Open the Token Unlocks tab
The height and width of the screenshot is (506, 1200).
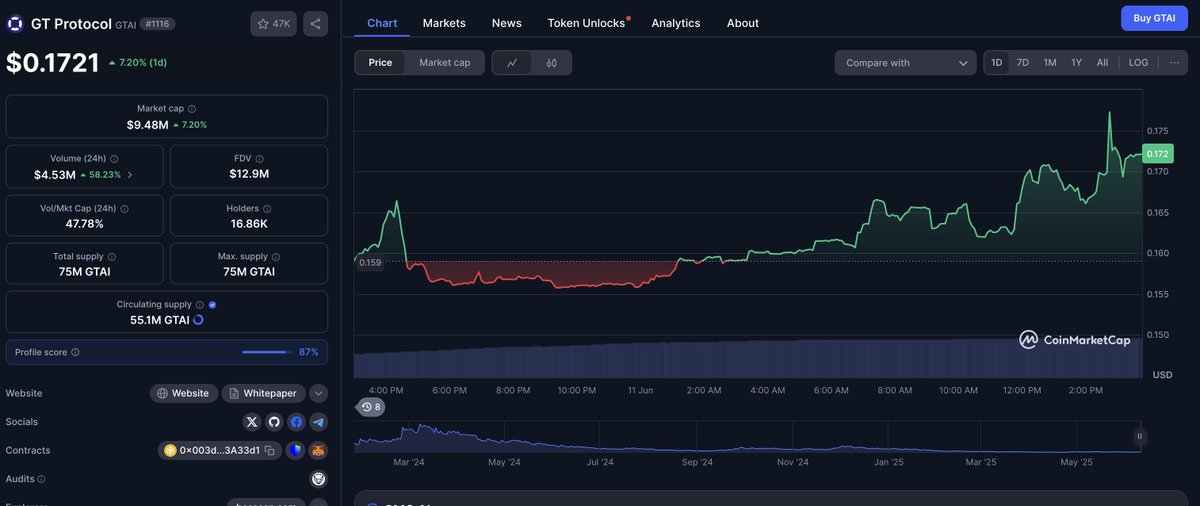pos(588,23)
